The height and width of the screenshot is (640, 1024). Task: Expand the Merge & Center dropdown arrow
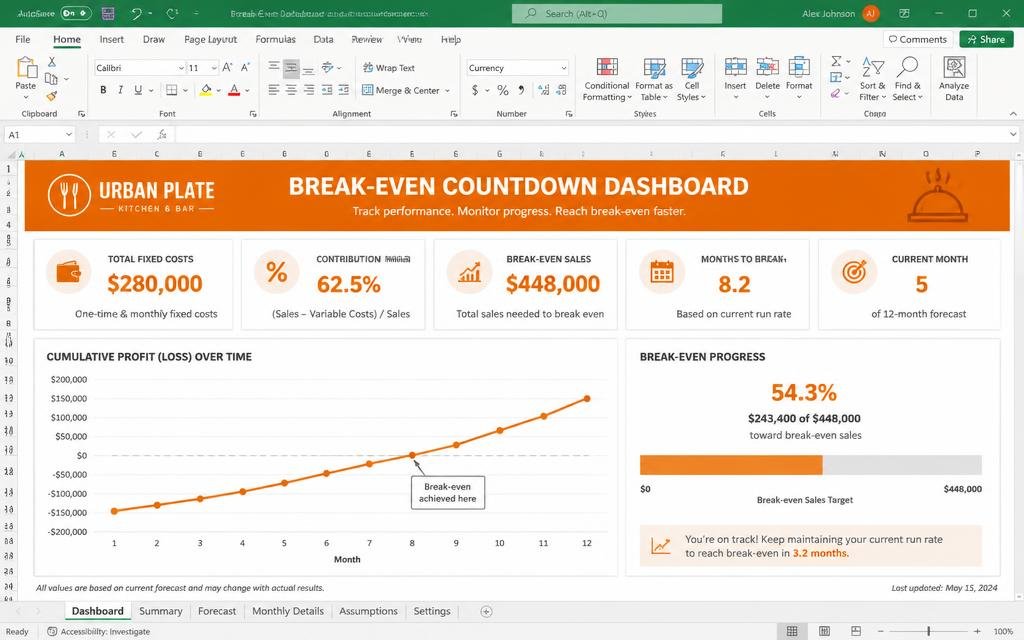pyautogui.click(x=447, y=91)
